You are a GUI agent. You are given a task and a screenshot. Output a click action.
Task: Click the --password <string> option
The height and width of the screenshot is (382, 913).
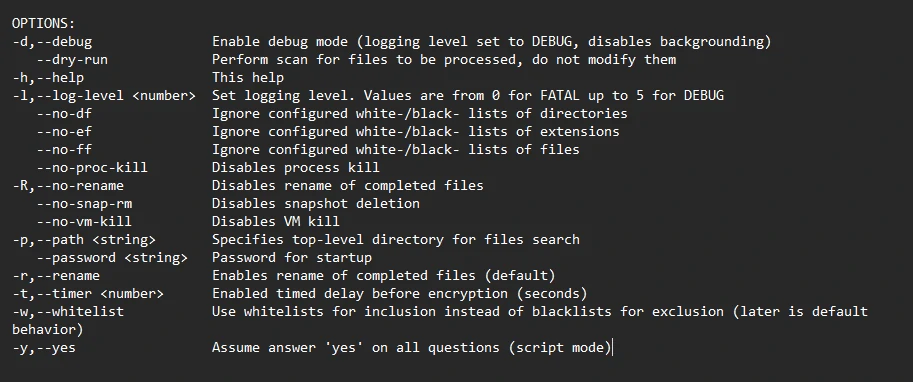tap(112, 259)
